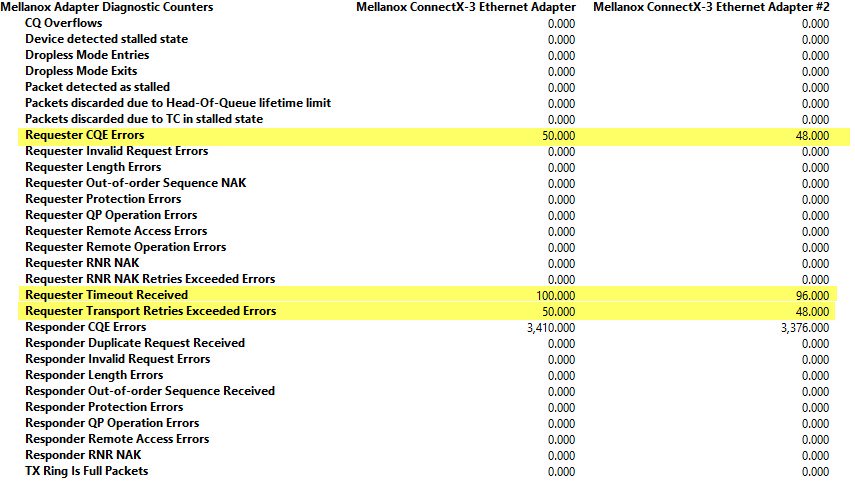Click the 50.000 value for Requester CQE Errors
855x495 pixels.
click(x=558, y=136)
